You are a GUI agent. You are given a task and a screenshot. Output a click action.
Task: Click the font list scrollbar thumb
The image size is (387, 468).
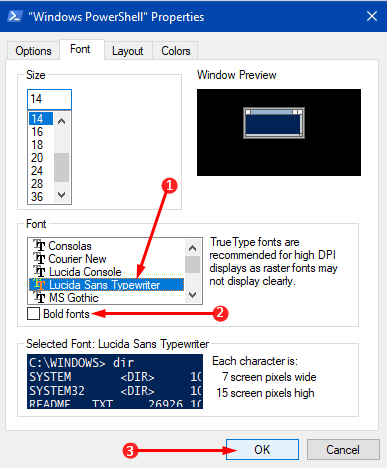tap(193, 265)
